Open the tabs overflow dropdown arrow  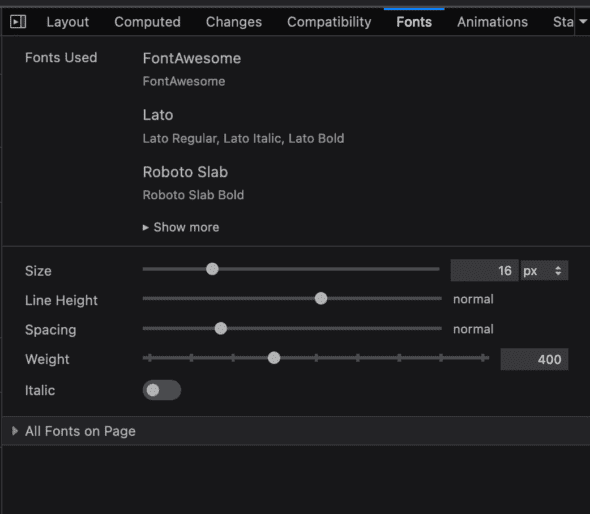[583, 21]
